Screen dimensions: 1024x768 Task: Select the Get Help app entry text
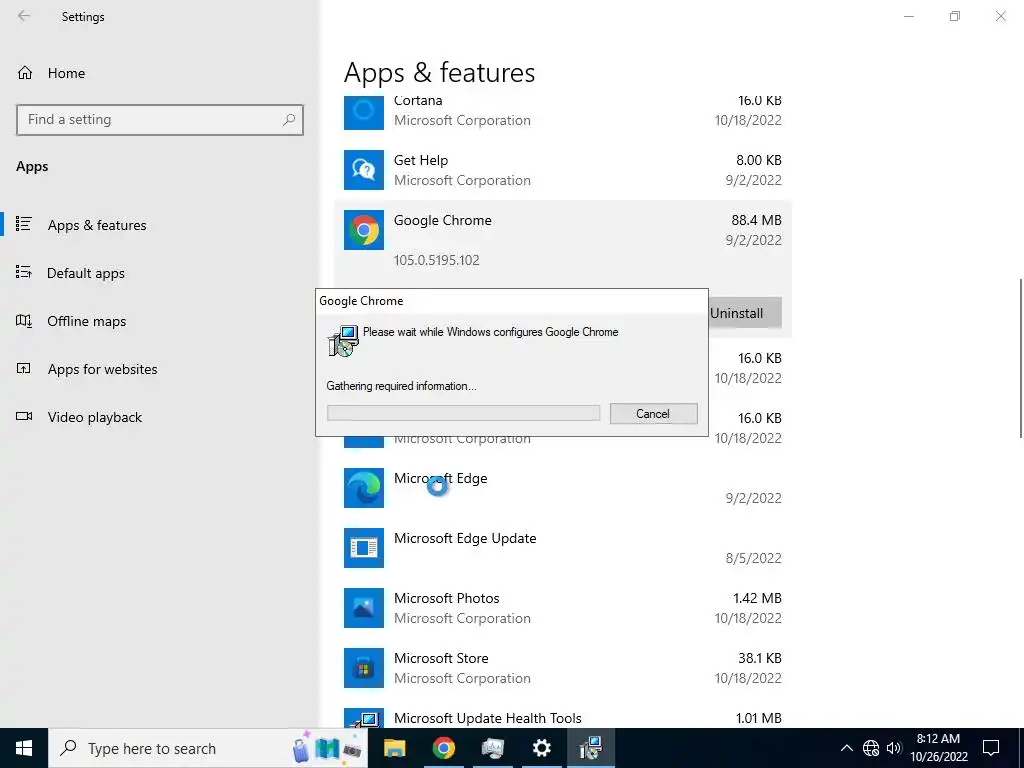pos(421,160)
